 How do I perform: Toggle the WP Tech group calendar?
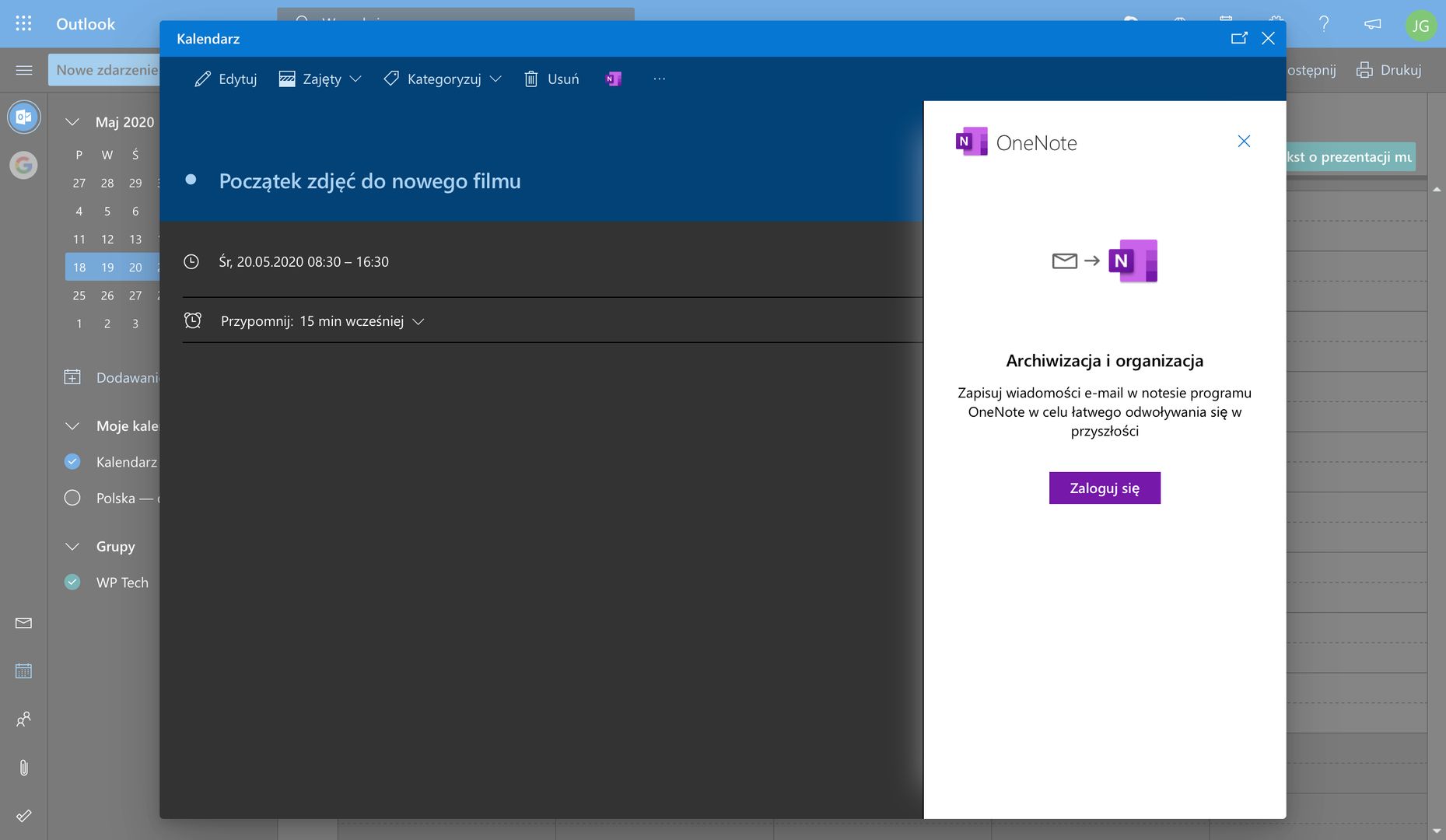point(72,582)
